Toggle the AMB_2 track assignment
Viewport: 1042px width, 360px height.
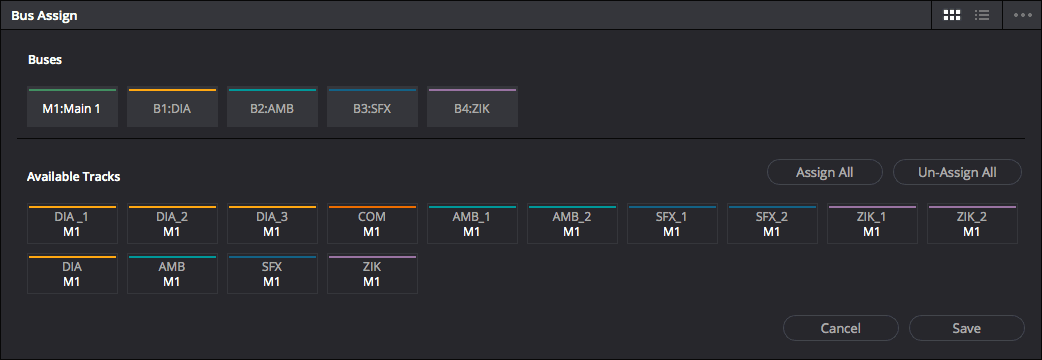pos(572,224)
